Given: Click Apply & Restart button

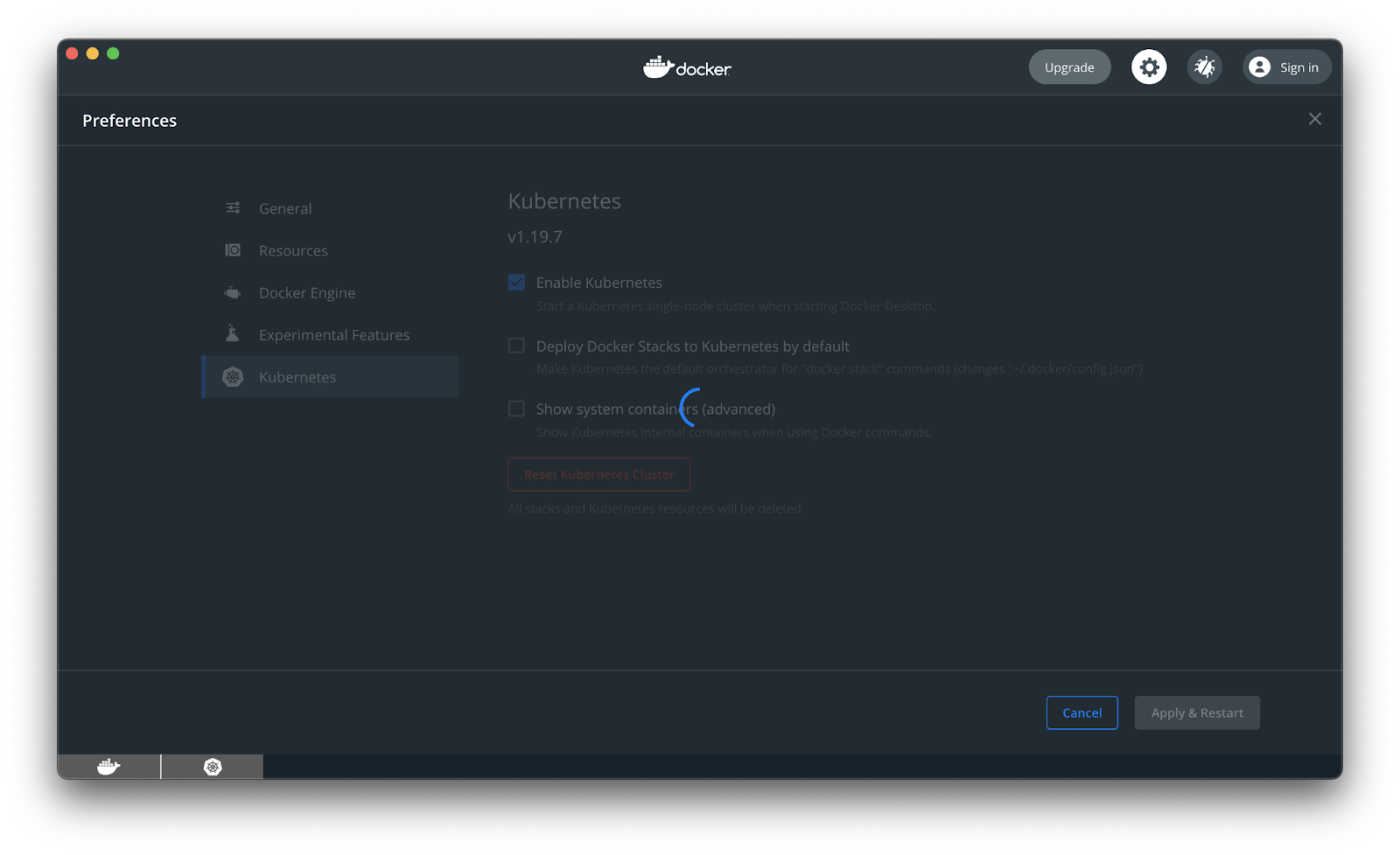Looking at the screenshot, I should 1197,712.
